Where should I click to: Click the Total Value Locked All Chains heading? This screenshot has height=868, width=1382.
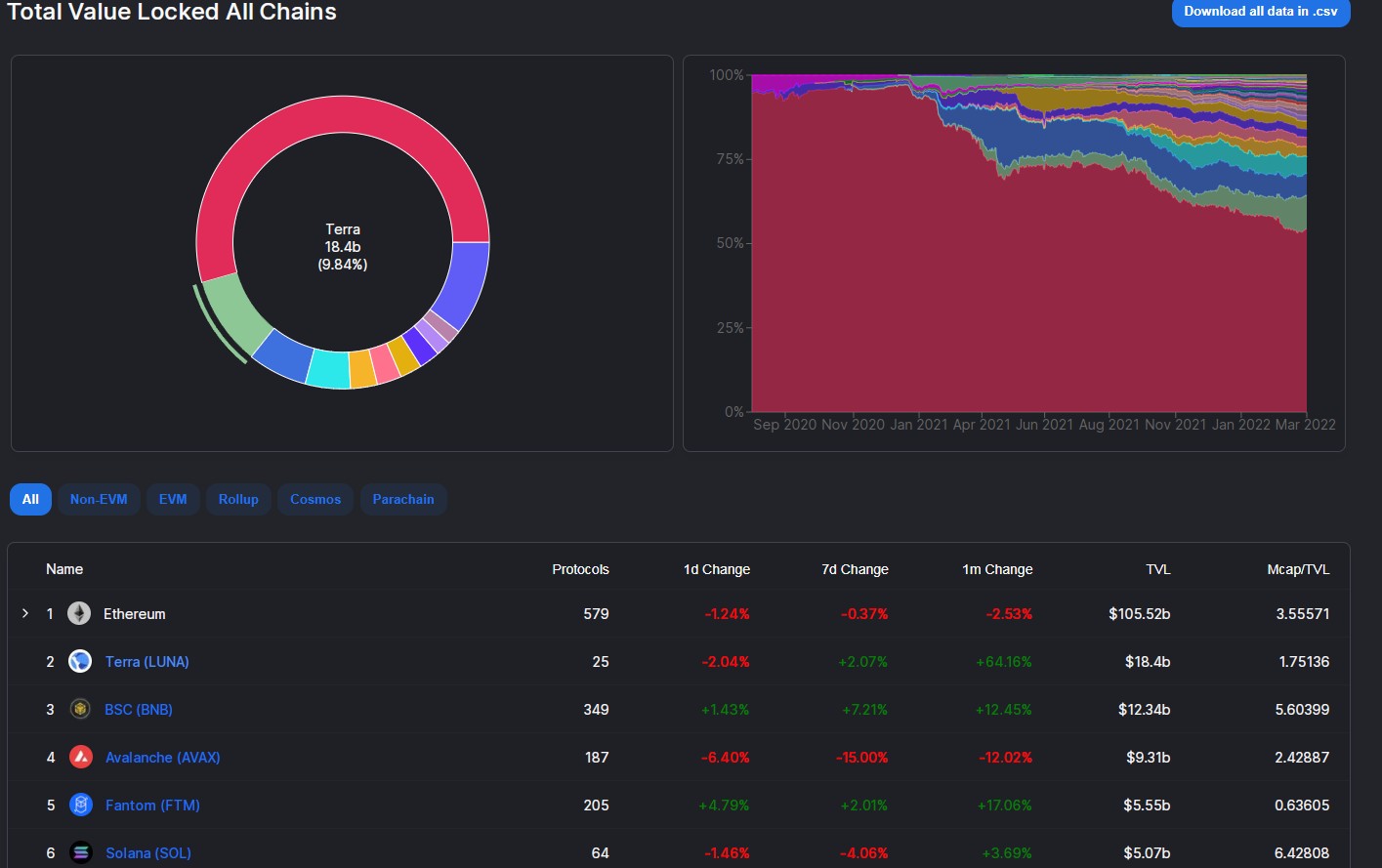[x=172, y=12]
